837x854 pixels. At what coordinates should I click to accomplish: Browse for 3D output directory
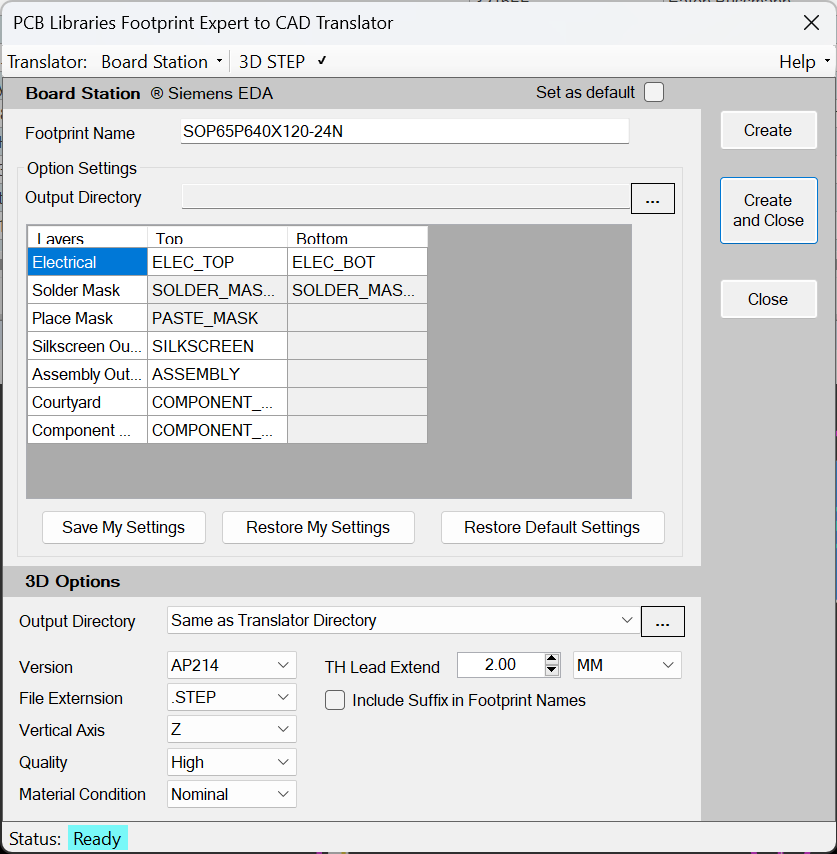pos(662,621)
